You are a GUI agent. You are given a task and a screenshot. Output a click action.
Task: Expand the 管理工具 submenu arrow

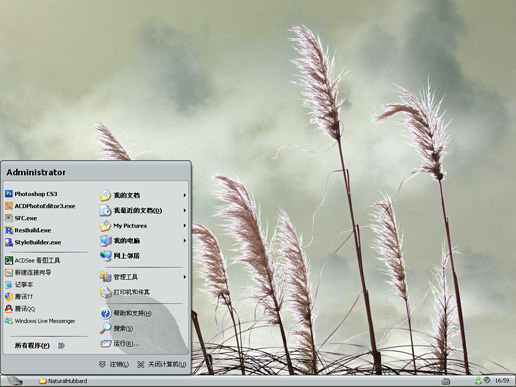[184, 277]
